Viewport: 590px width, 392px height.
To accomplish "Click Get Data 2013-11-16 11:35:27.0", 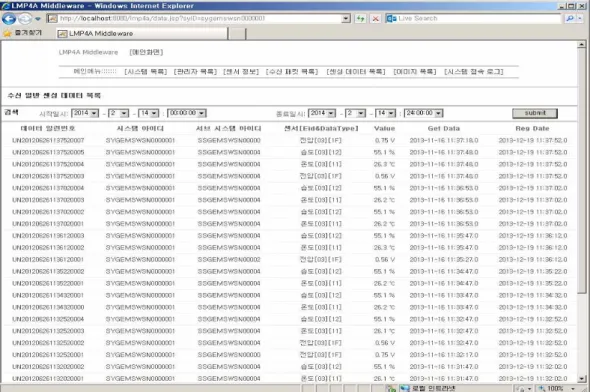I will [x=444, y=260].
